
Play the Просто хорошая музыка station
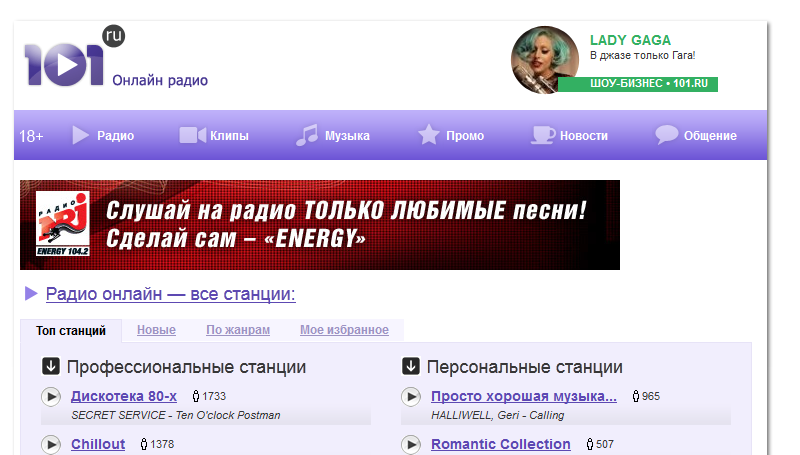click(x=411, y=396)
